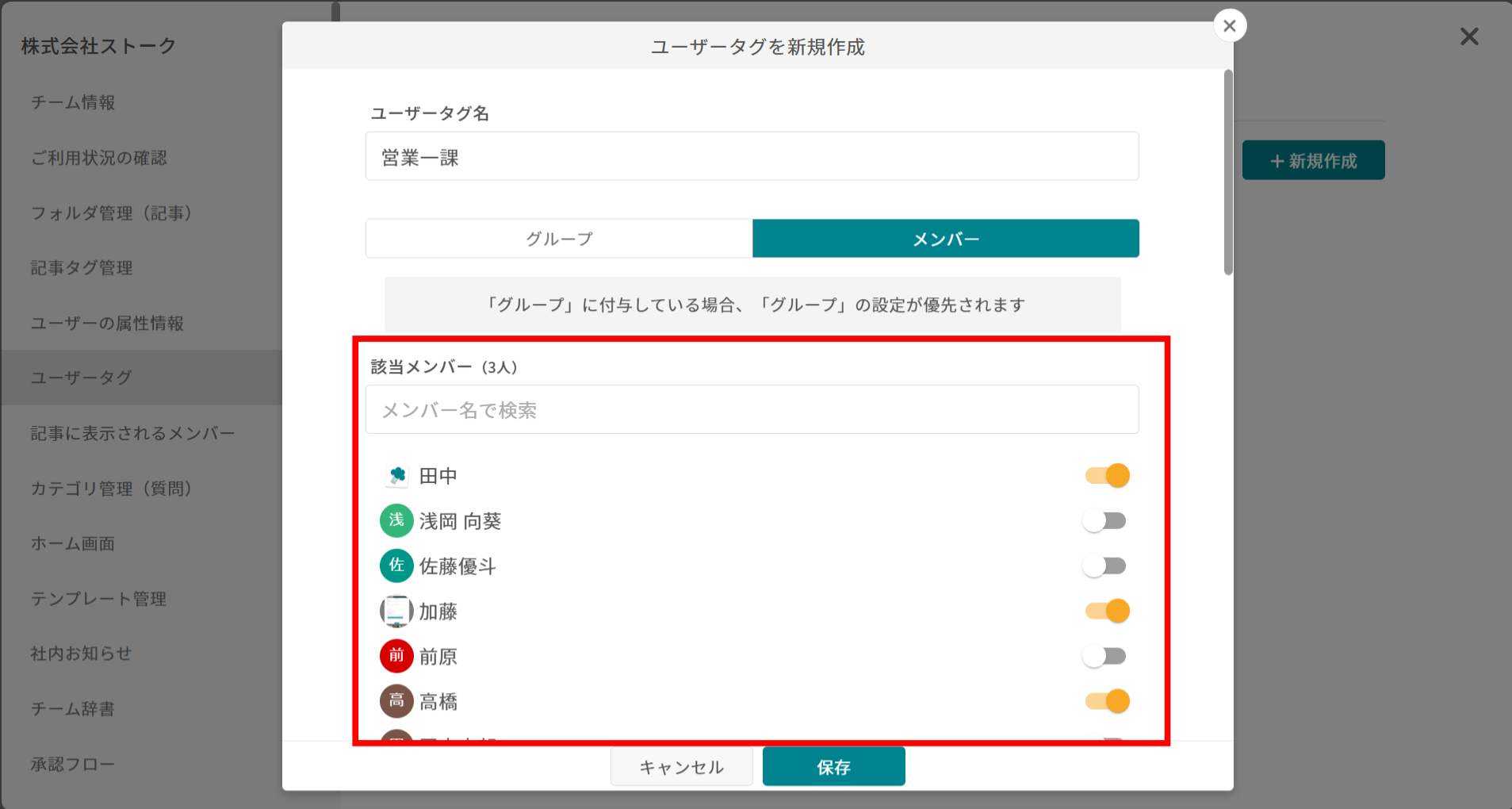Click the red 前 avatar for 前原
The height and width of the screenshot is (809, 1512).
tap(396, 656)
